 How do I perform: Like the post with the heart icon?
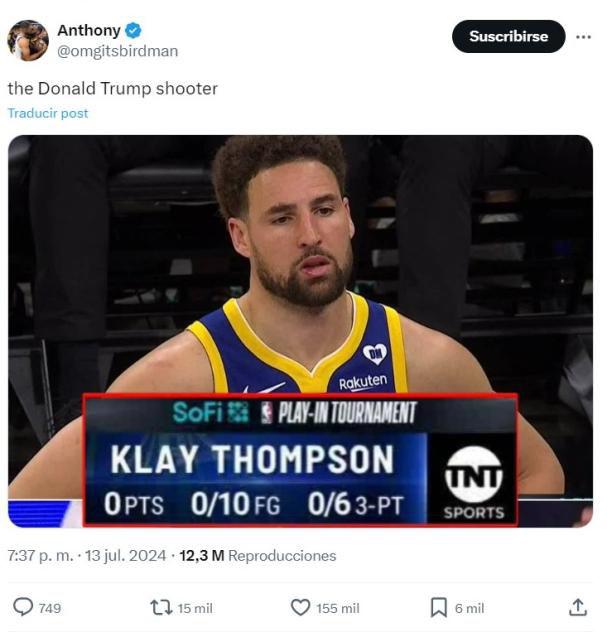pyautogui.click(x=300, y=607)
